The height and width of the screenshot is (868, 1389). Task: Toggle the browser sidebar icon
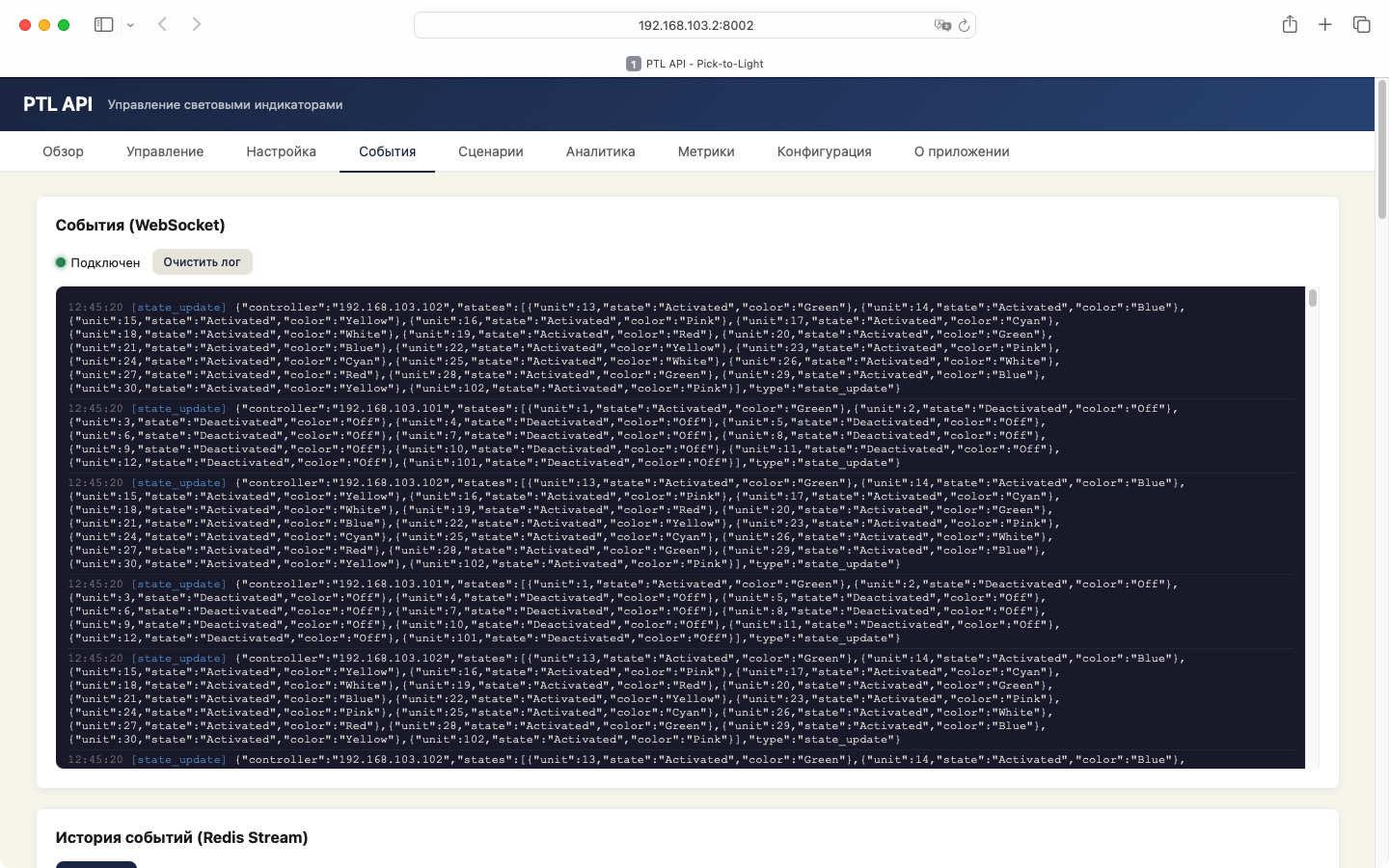(x=103, y=24)
